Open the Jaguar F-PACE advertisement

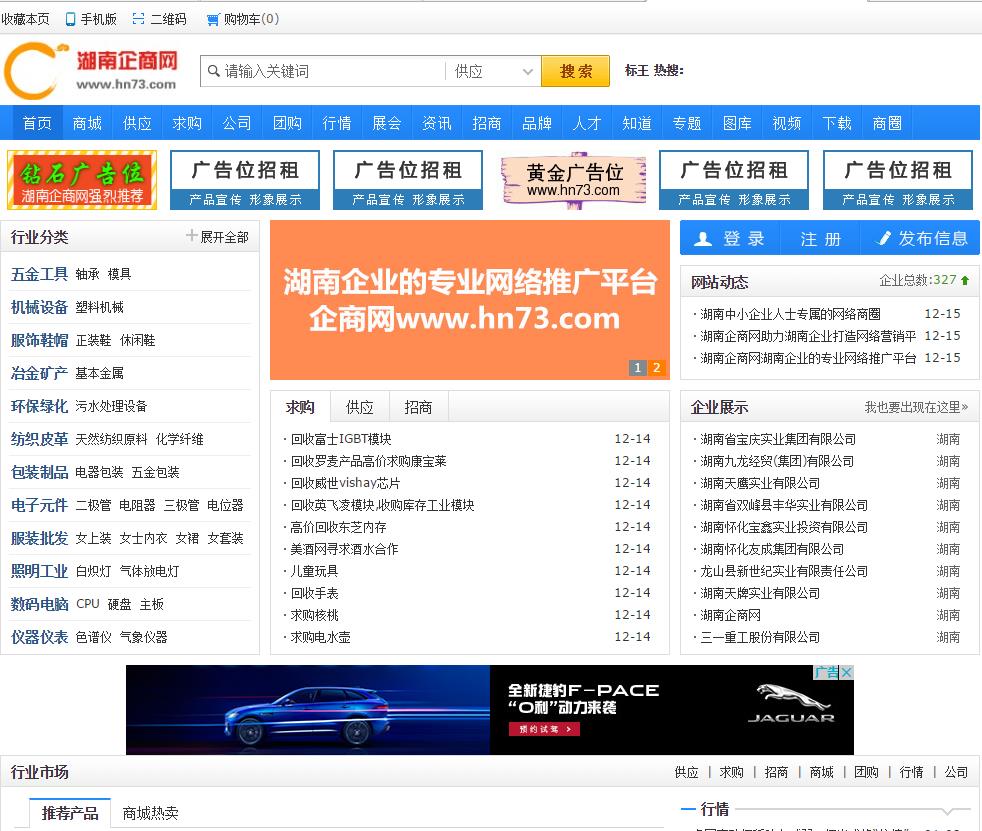click(490, 710)
